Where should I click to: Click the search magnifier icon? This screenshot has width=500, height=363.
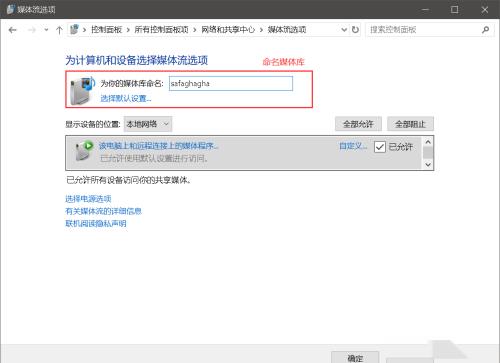click(x=486, y=30)
